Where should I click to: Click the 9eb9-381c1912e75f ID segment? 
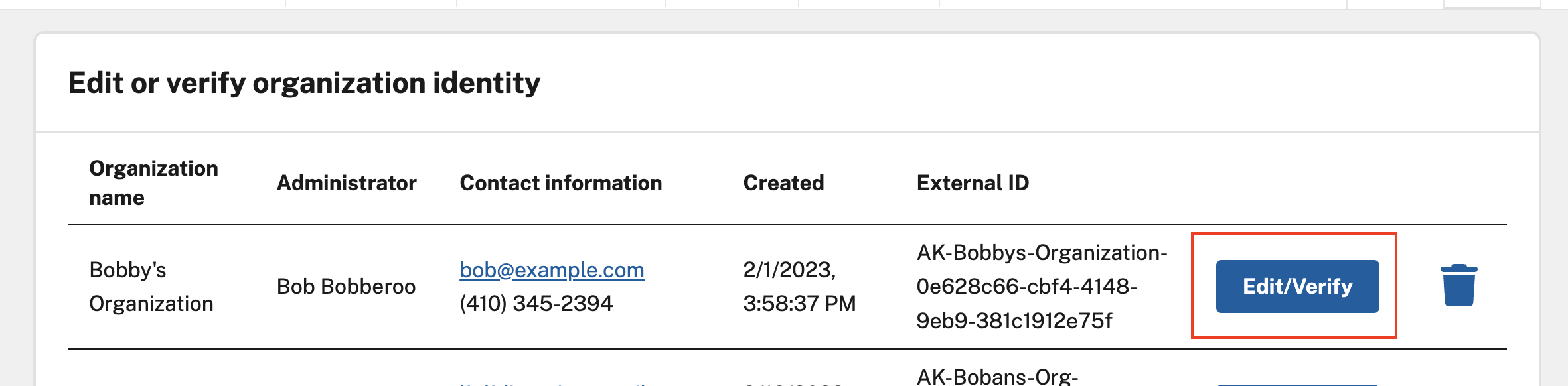coord(1014,321)
